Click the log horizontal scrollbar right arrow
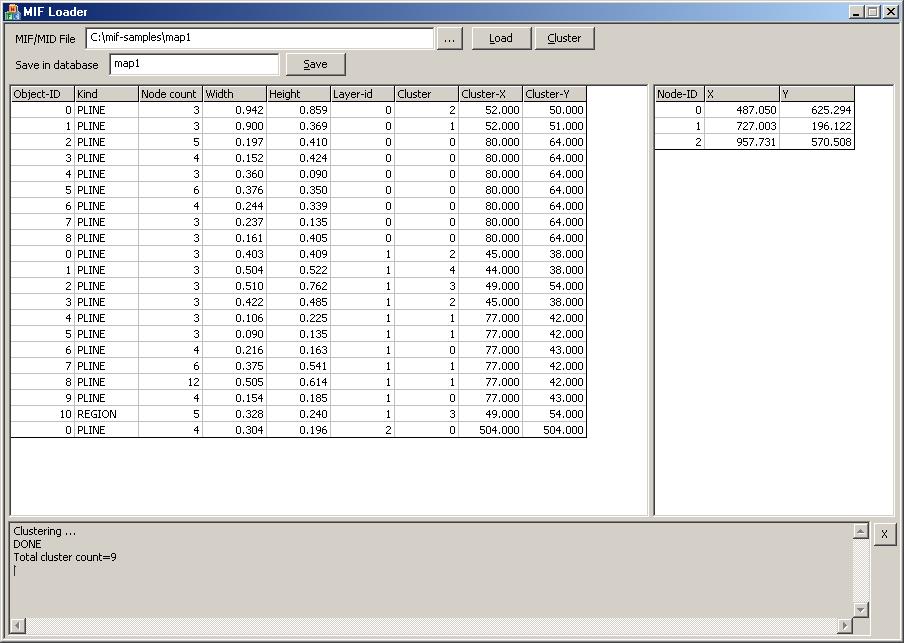This screenshot has width=904, height=643. (845, 626)
